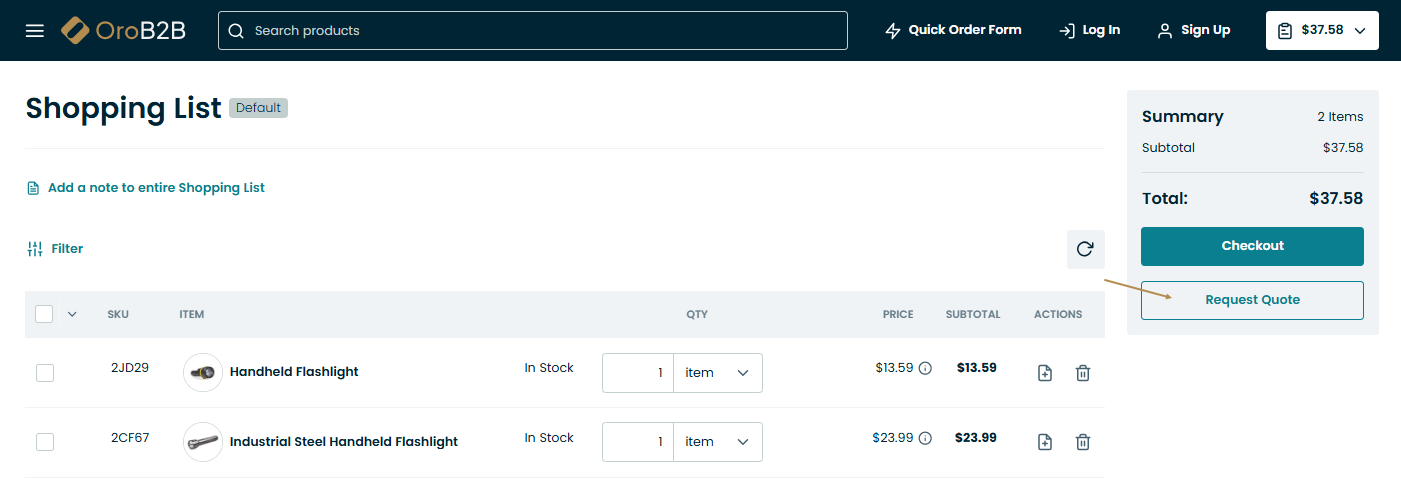Image resolution: width=1401 pixels, height=495 pixels.
Task: Select all items with header checkbox
Action: [44, 314]
